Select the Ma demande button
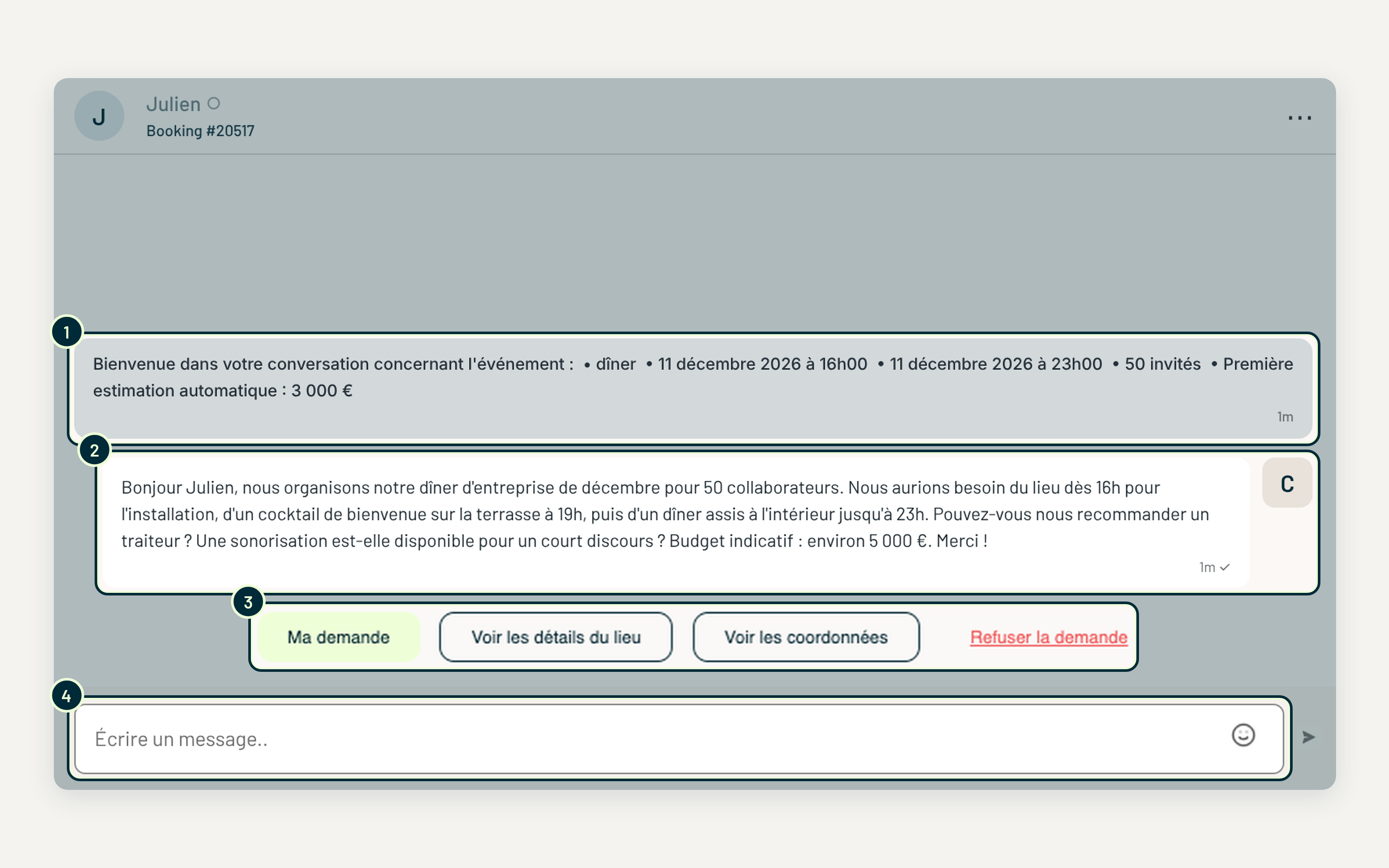The height and width of the screenshot is (868, 1389). [339, 637]
